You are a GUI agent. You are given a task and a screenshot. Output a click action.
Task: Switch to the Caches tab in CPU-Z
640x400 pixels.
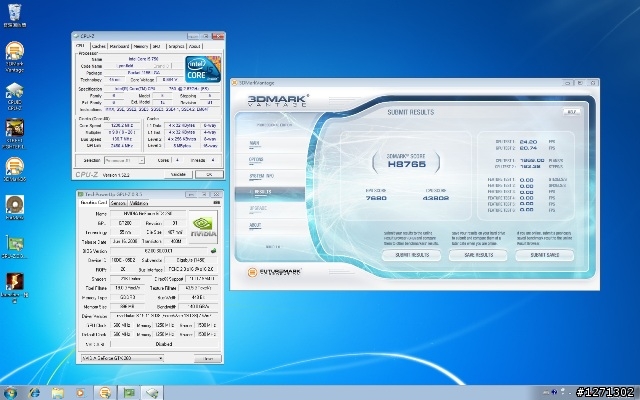tap(98, 47)
